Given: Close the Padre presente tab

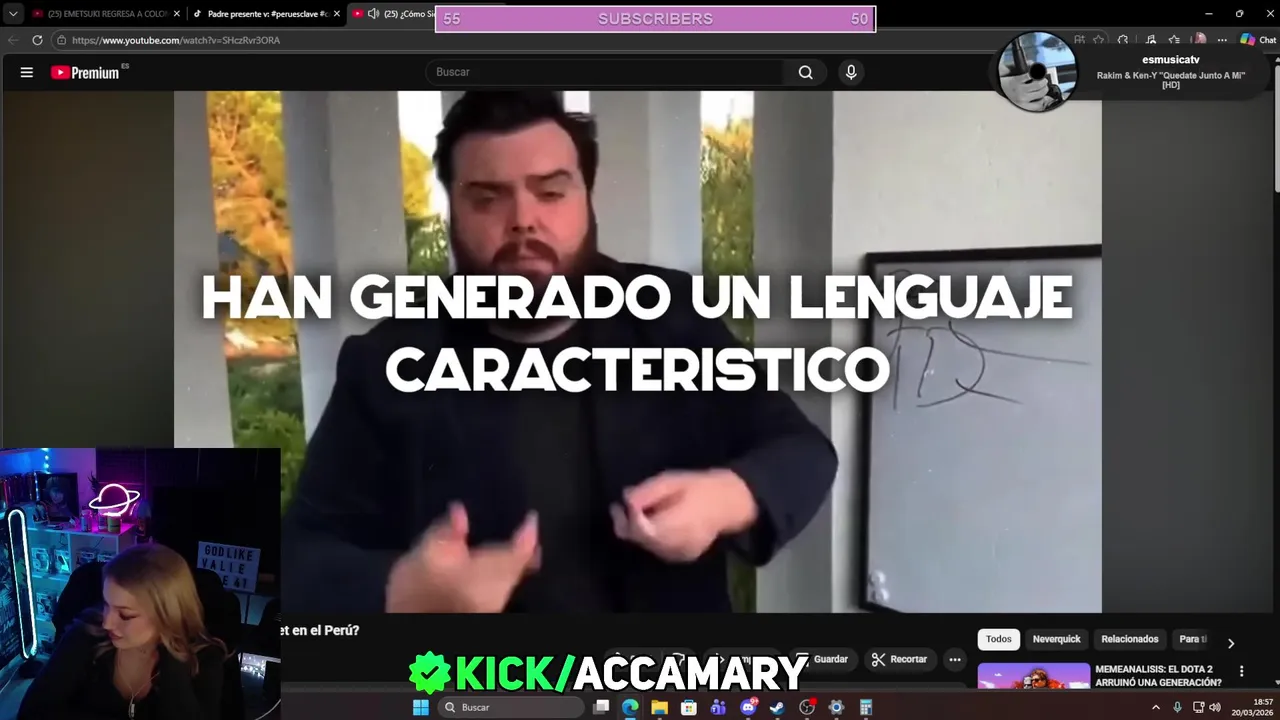Looking at the screenshot, I should 337,14.
